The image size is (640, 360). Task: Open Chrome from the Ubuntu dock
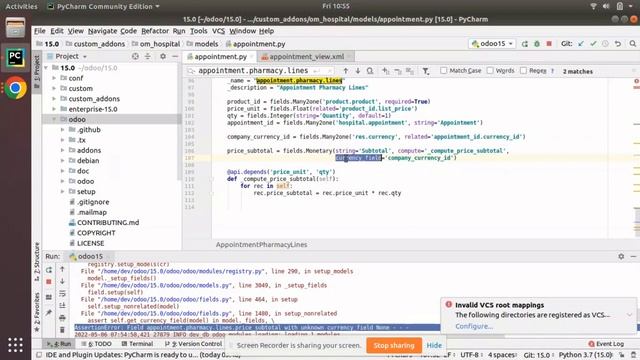click(x=16, y=88)
